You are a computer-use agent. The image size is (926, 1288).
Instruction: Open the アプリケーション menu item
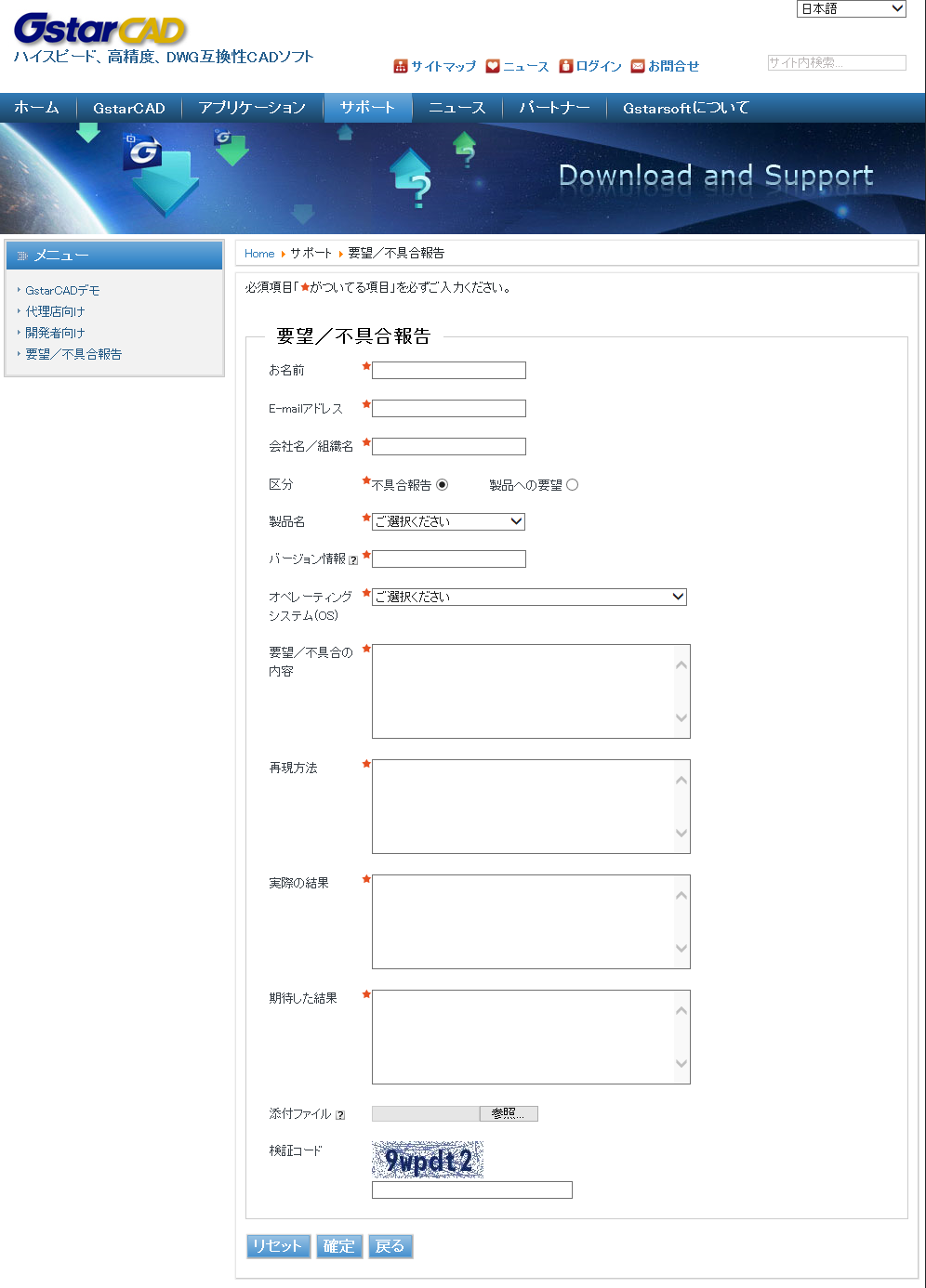pyautogui.click(x=252, y=108)
